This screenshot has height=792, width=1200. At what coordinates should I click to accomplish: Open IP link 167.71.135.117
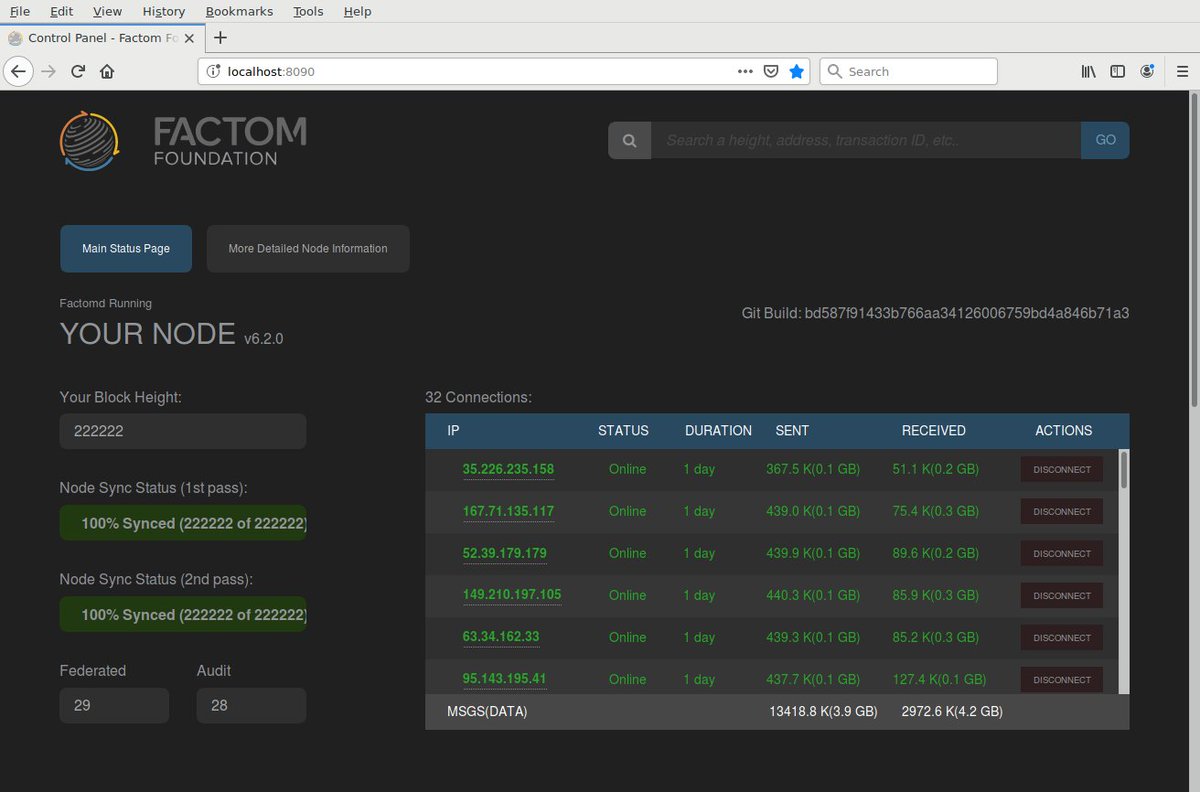pos(508,511)
